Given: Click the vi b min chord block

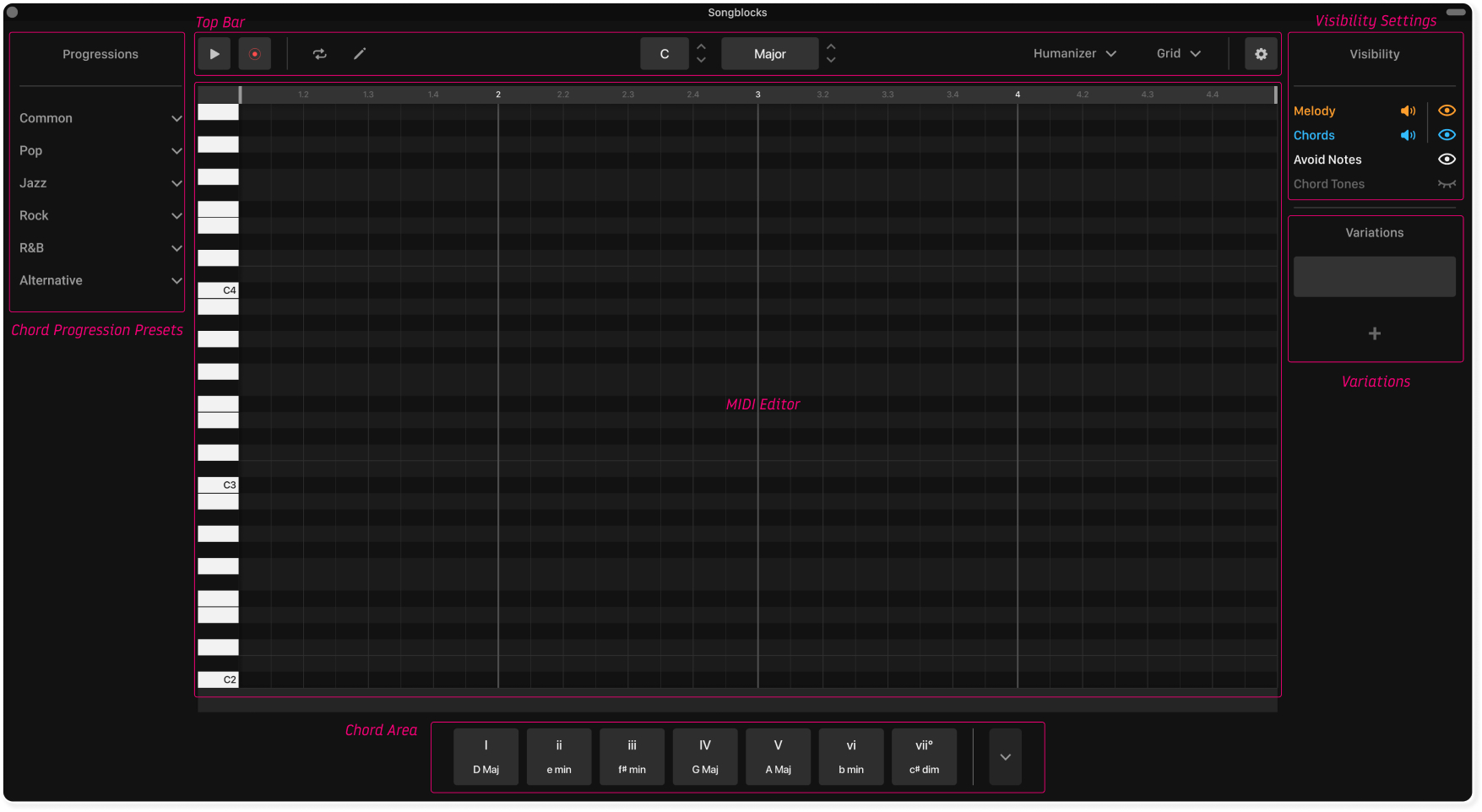Looking at the screenshot, I should 850,757.
